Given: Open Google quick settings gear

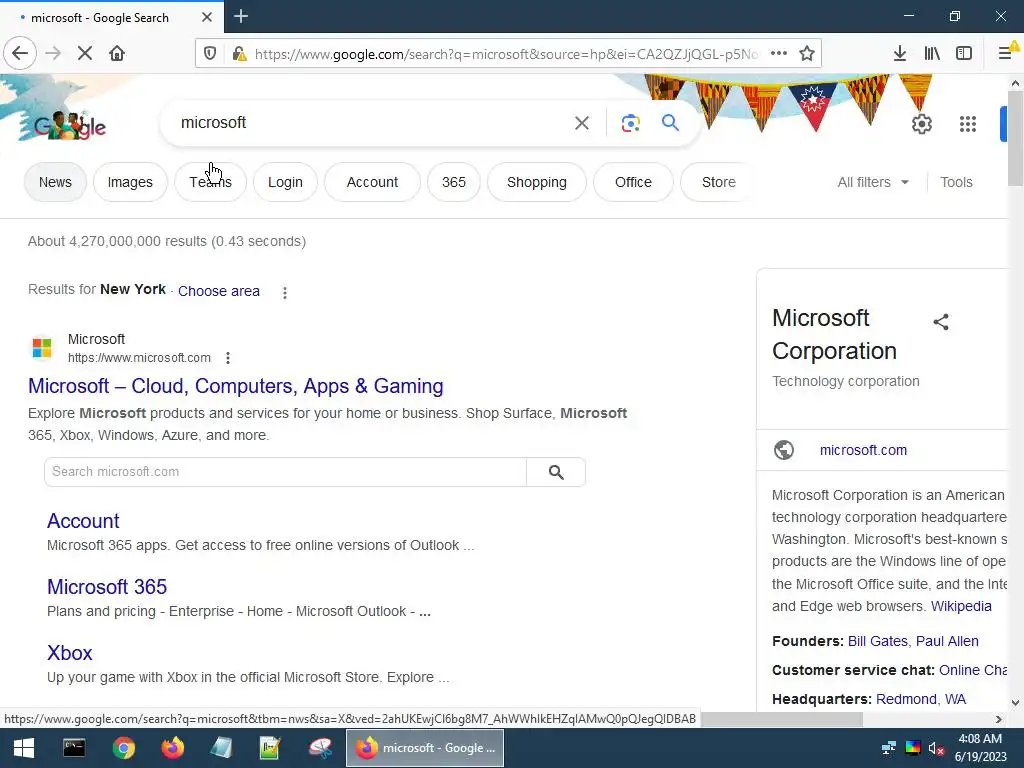Looking at the screenshot, I should click(x=922, y=123).
